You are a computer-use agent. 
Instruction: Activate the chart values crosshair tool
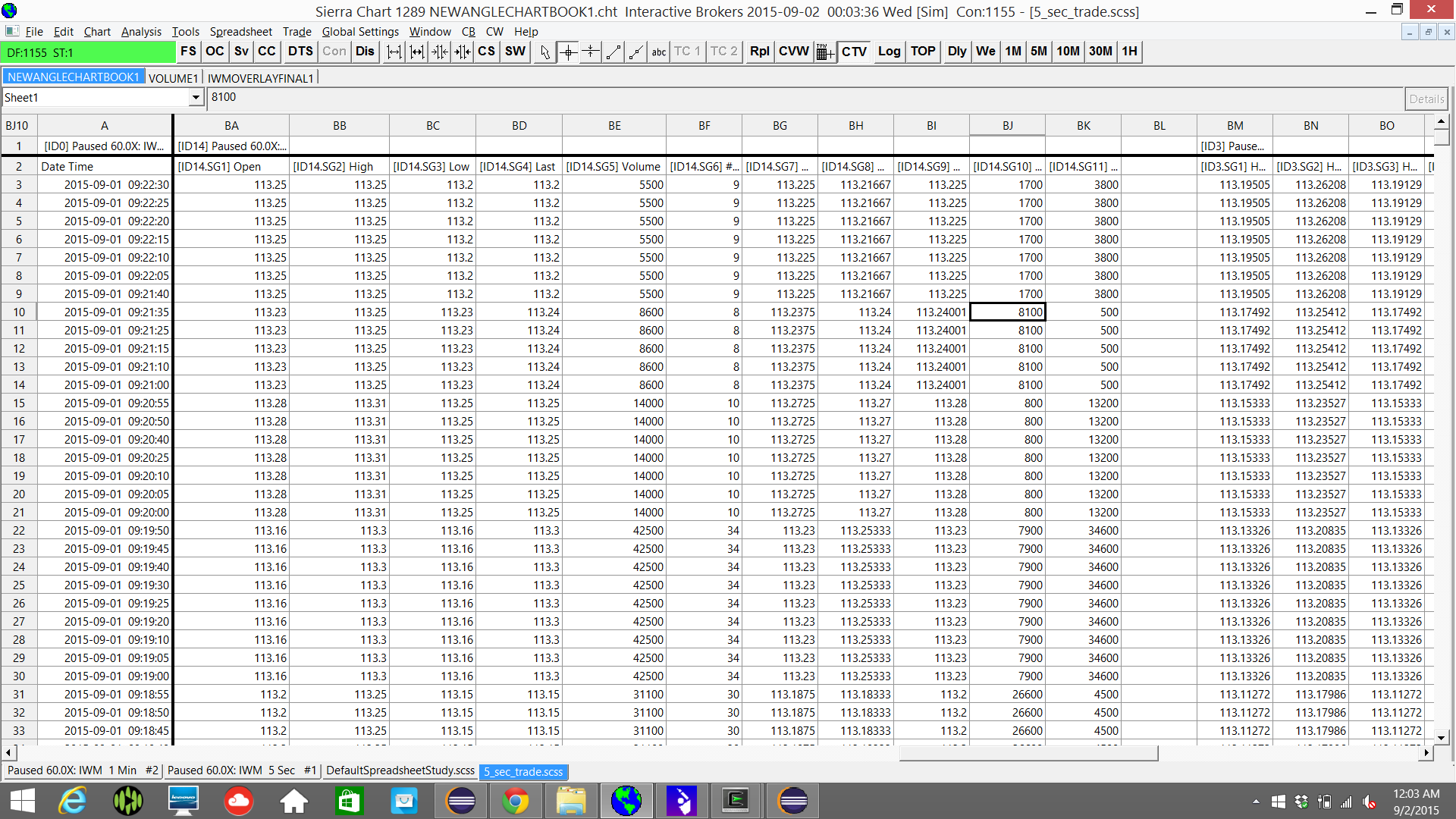[568, 52]
